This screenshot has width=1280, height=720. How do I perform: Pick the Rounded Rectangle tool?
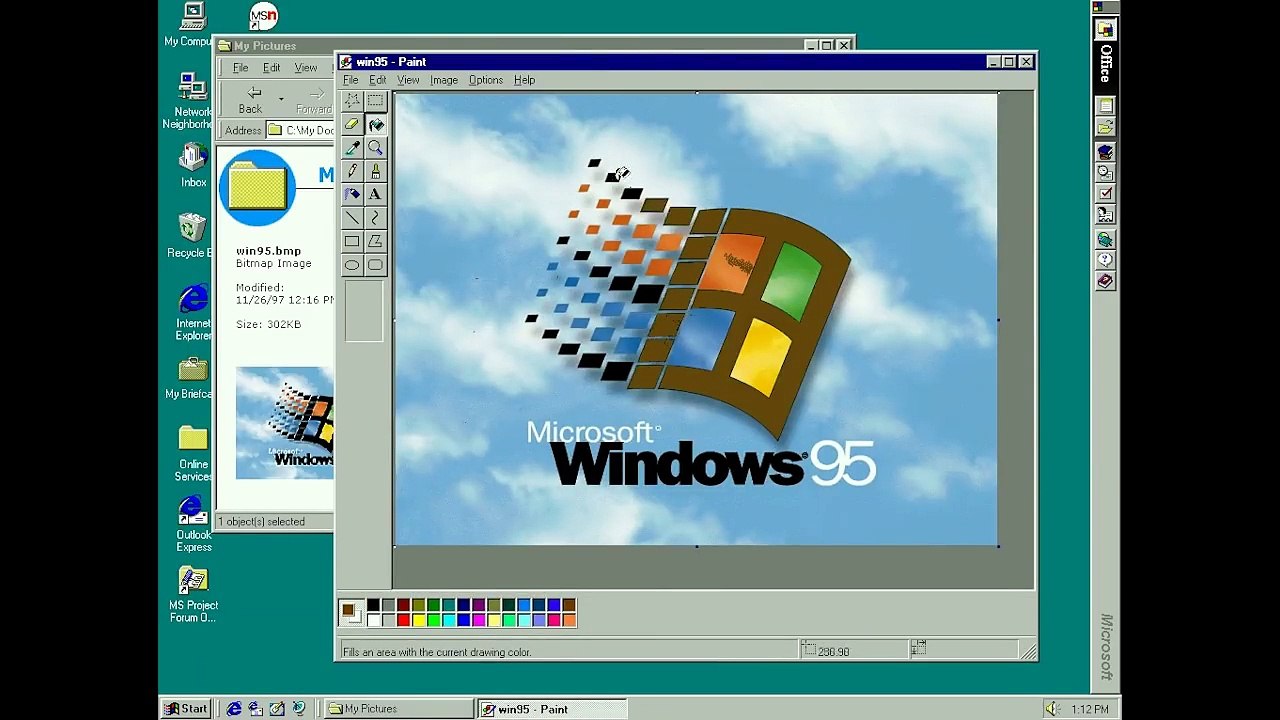[x=375, y=265]
